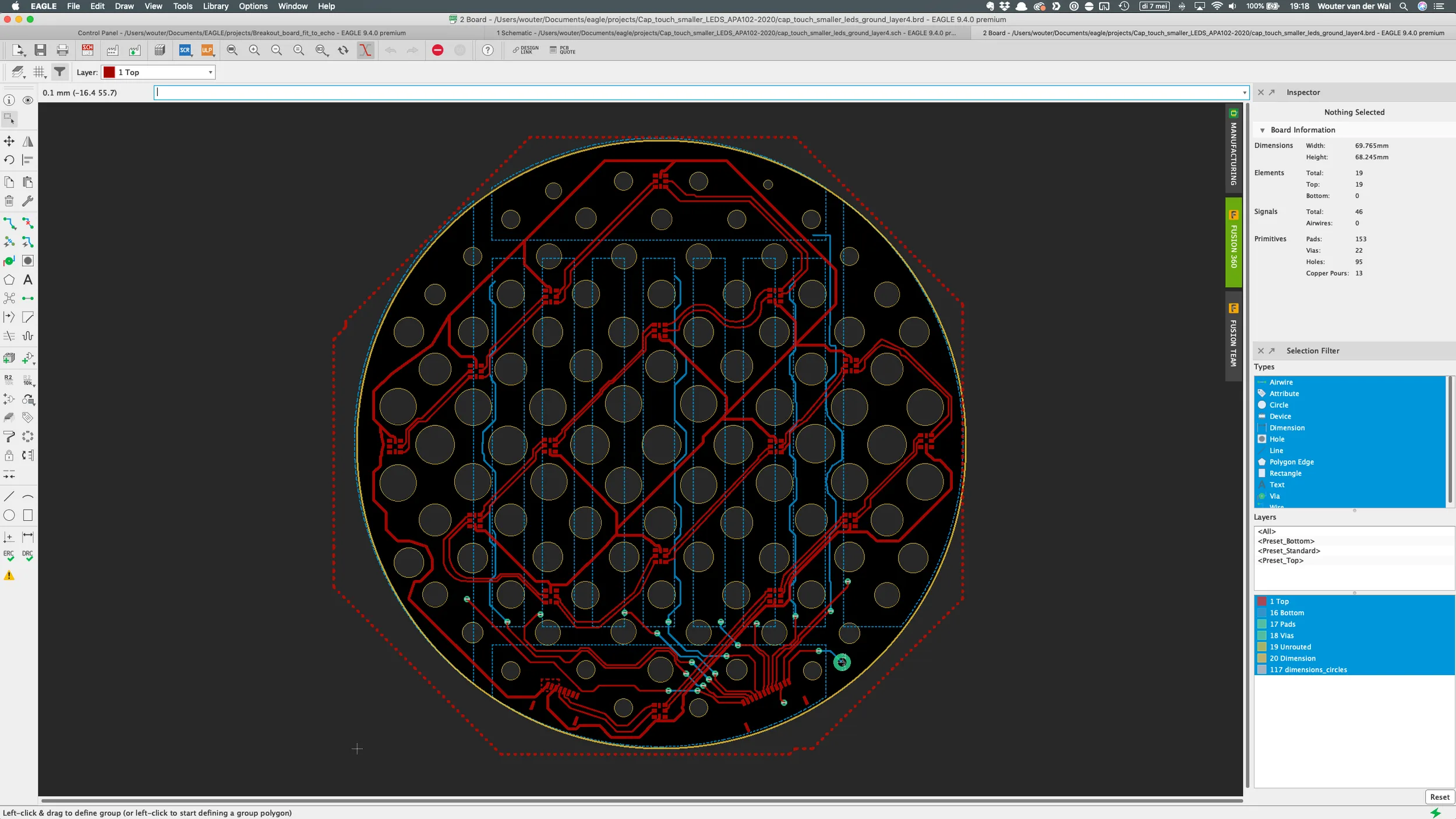The width and height of the screenshot is (1456, 819).
Task: Open the Fusion 360 side panel
Action: point(1234,242)
